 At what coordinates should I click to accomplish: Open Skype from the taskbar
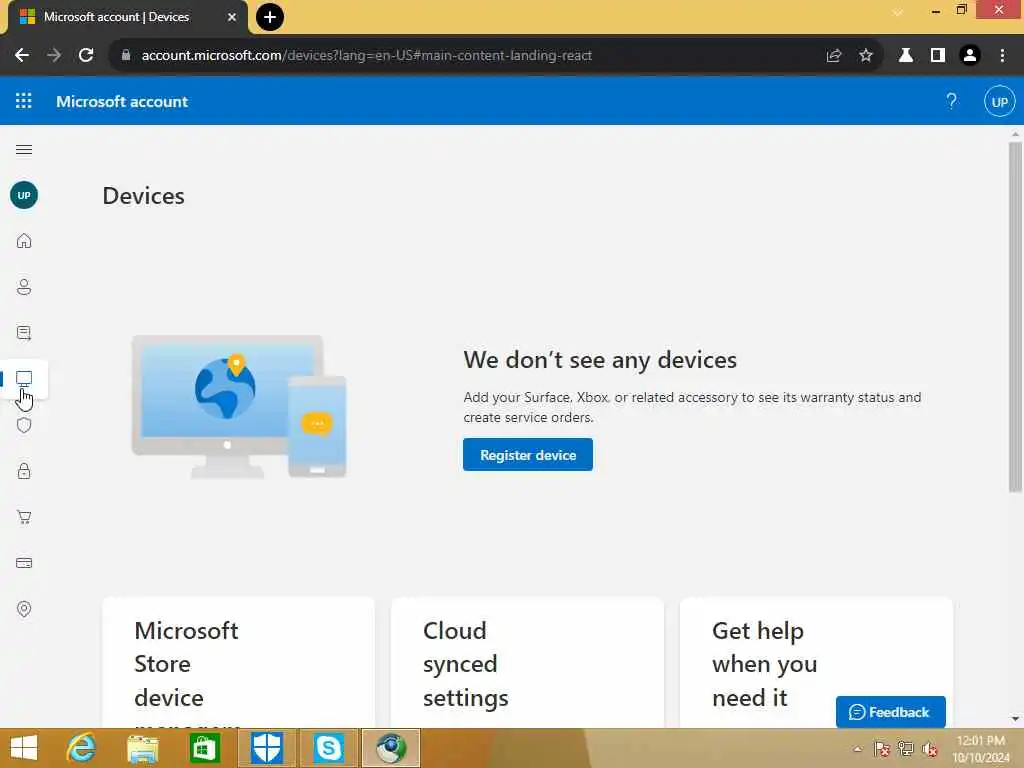click(x=328, y=748)
